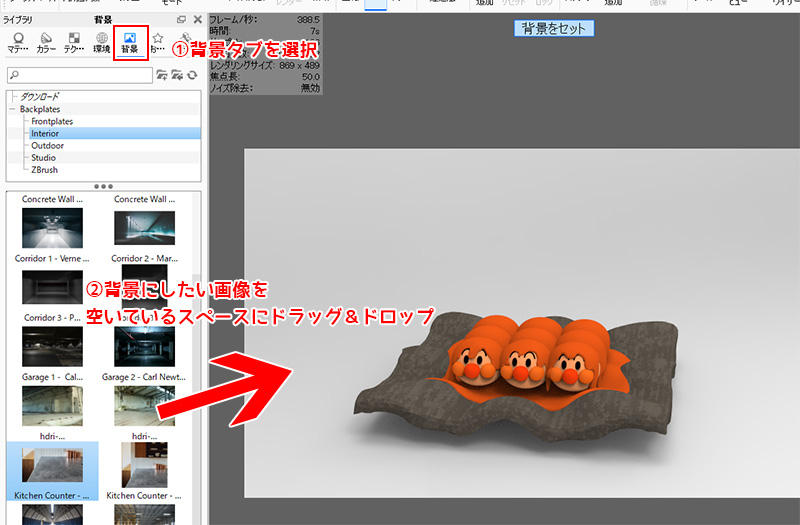Open the Outdoor backplates folder

tap(46, 145)
